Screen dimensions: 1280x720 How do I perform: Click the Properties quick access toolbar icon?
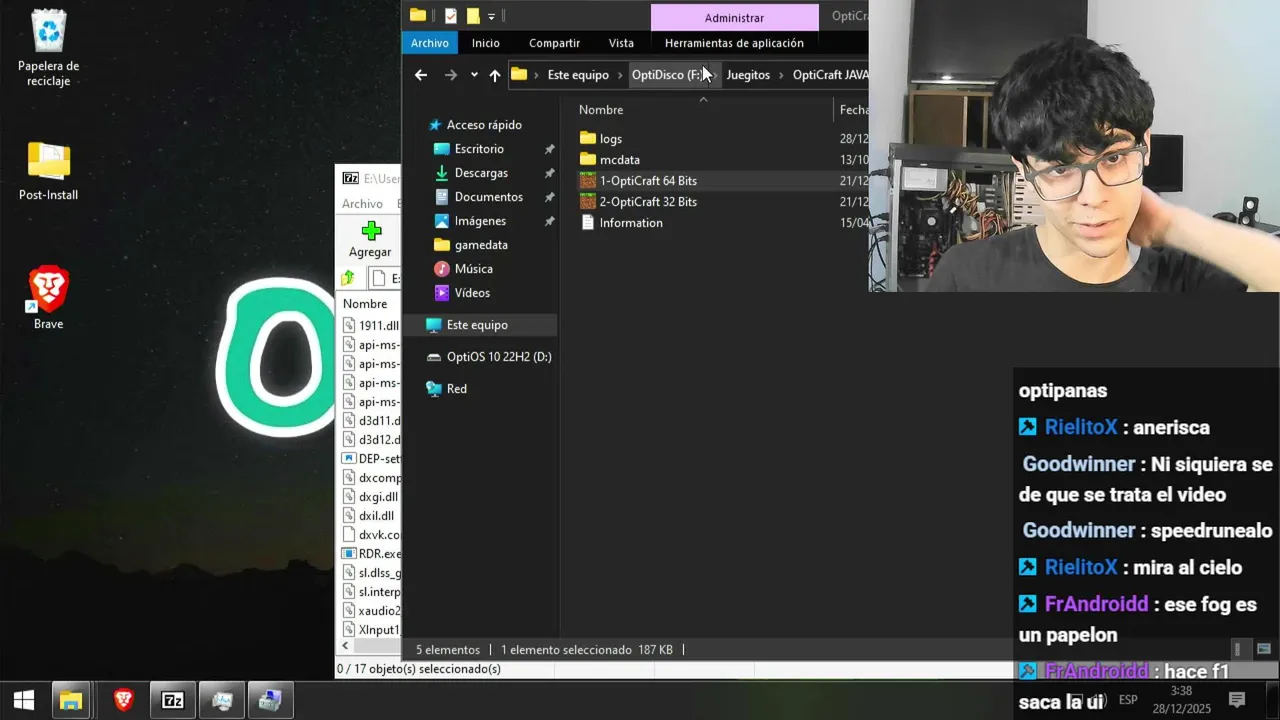tap(451, 16)
